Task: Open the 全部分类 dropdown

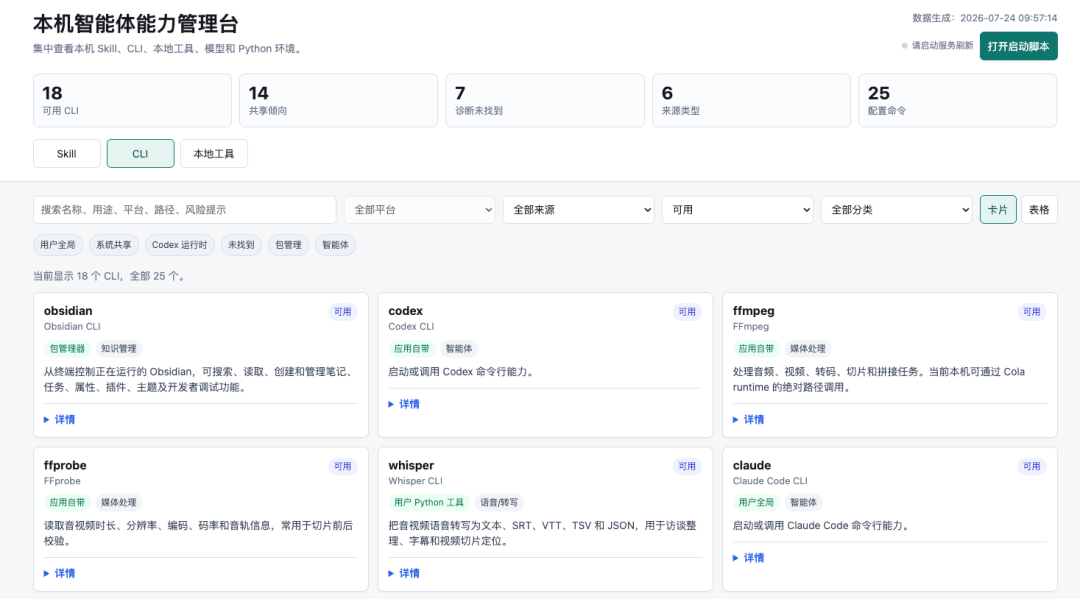Action: pos(896,209)
